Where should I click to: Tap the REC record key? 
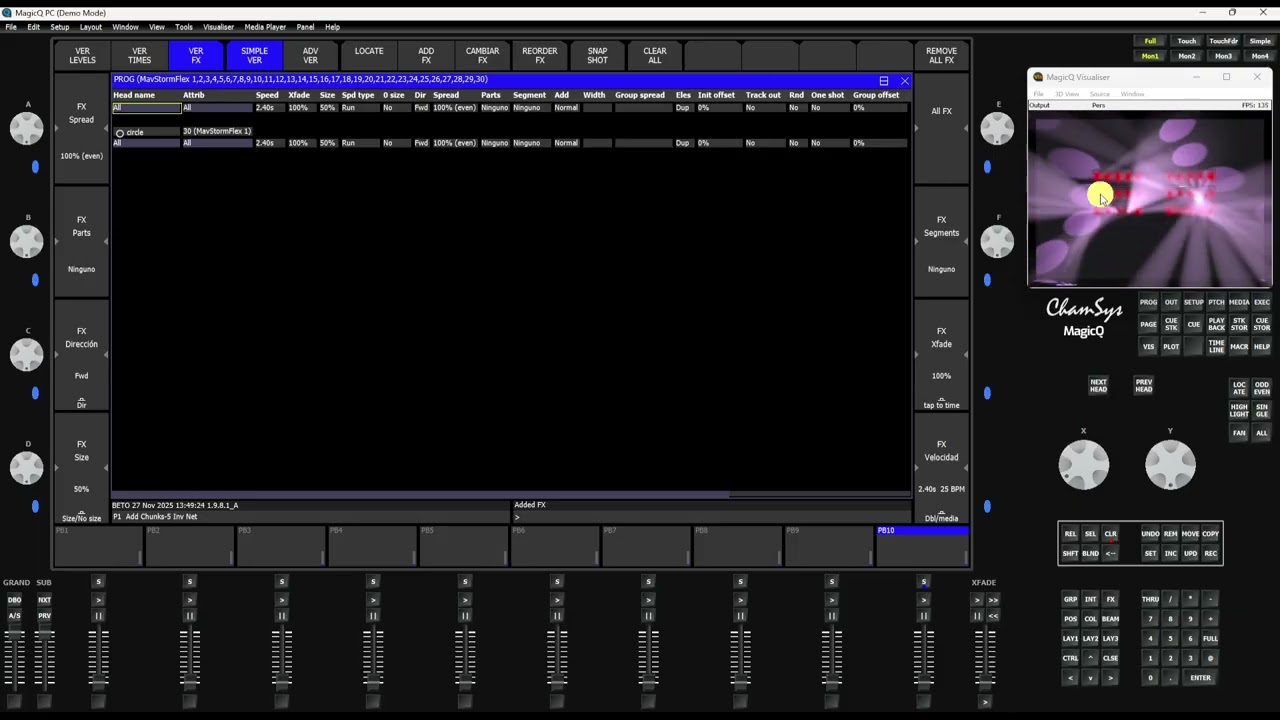1210,553
